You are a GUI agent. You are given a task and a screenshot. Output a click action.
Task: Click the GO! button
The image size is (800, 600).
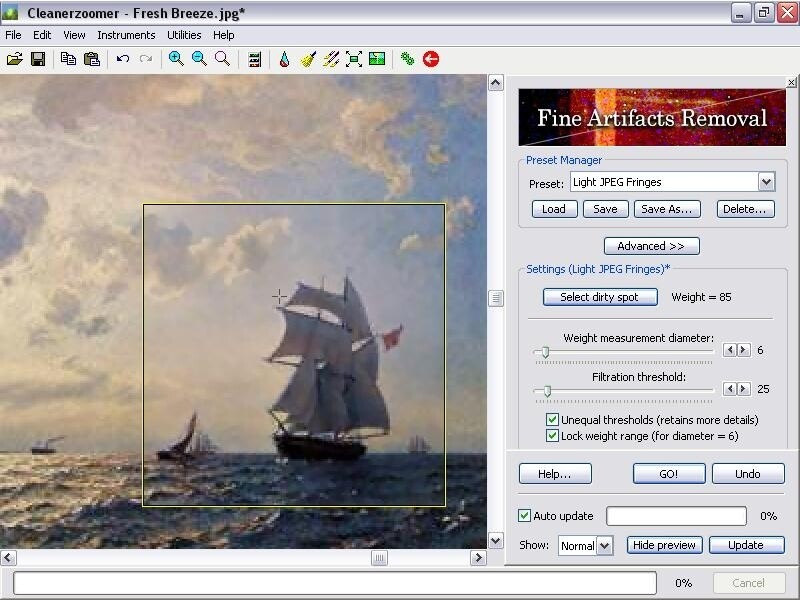click(x=669, y=473)
